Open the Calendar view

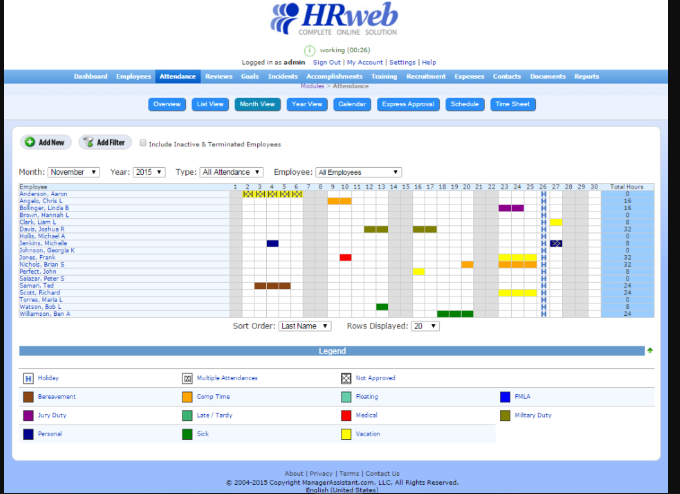[x=352, y=105]
